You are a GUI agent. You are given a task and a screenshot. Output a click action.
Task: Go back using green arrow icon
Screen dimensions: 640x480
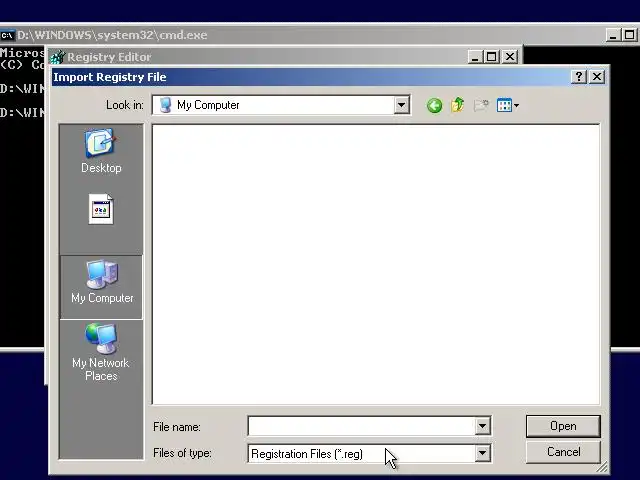coord(434,106)
